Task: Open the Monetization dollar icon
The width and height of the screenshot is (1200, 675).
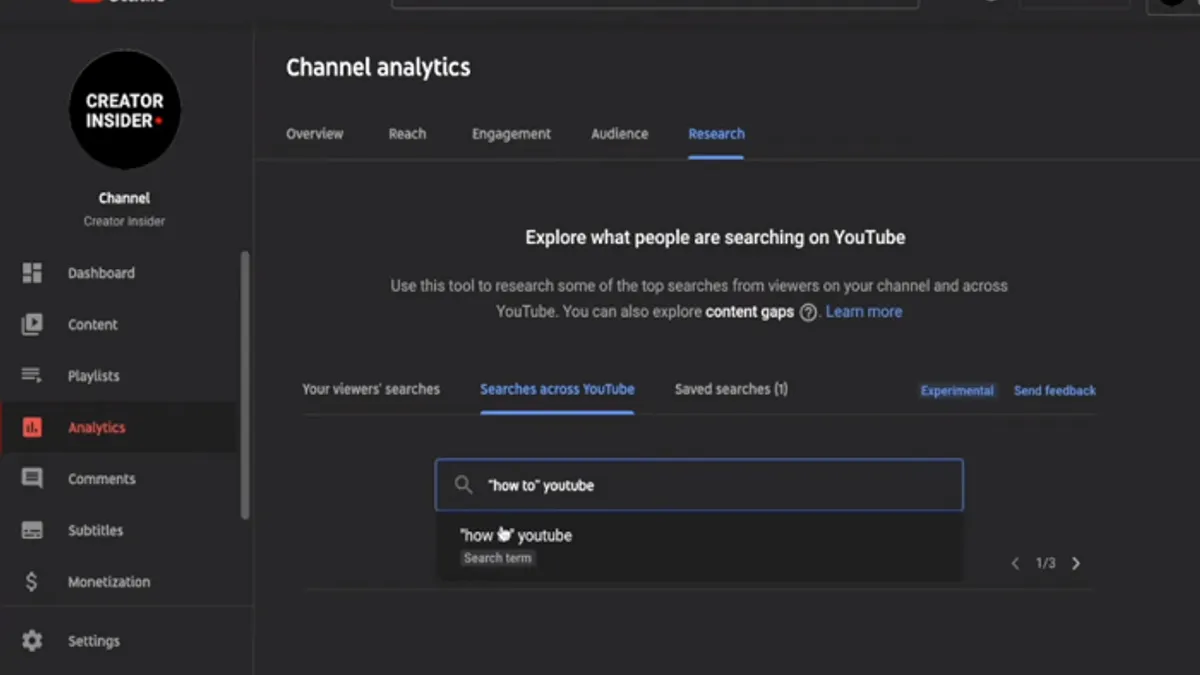Action: (32, 582)
